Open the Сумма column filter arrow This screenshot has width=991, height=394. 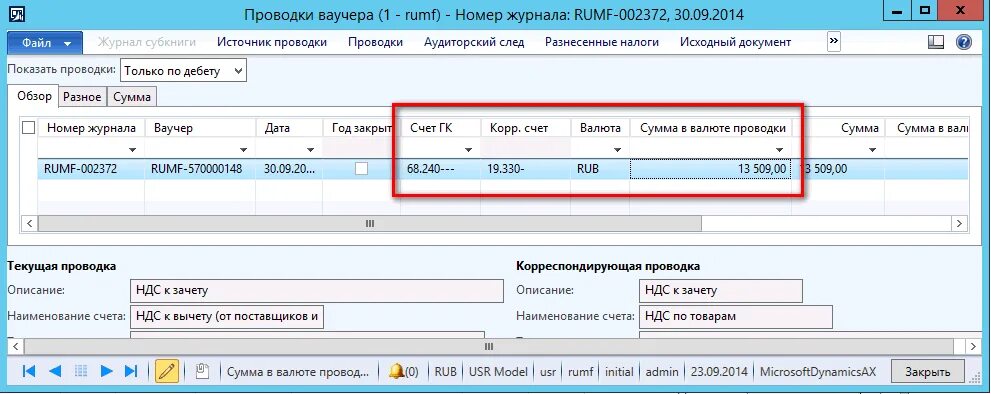872,150
